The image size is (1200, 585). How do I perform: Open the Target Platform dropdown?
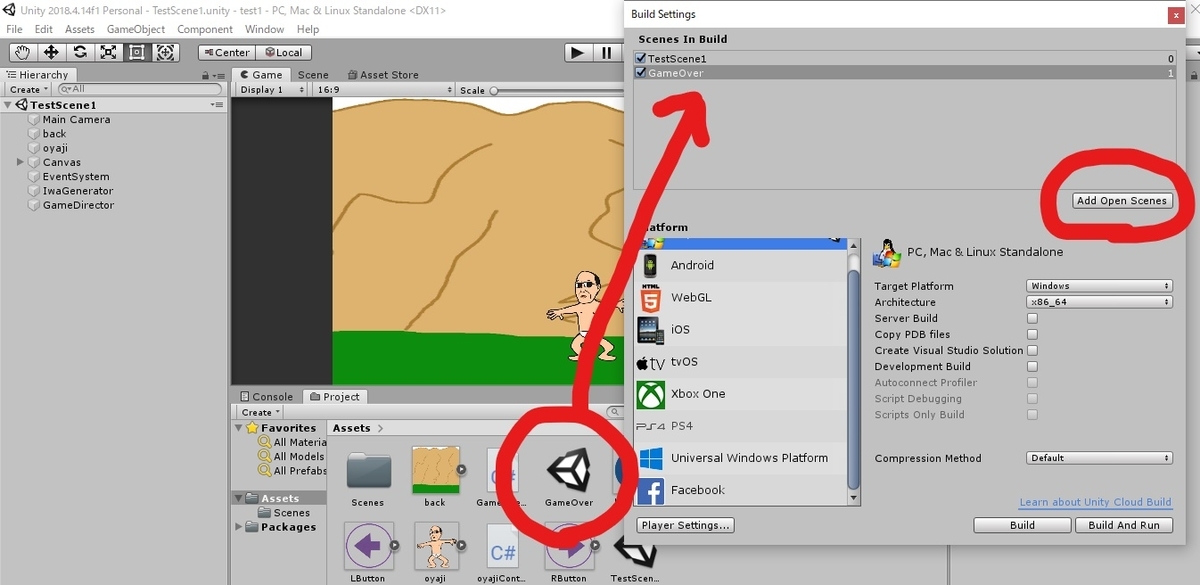point(1099,286)
